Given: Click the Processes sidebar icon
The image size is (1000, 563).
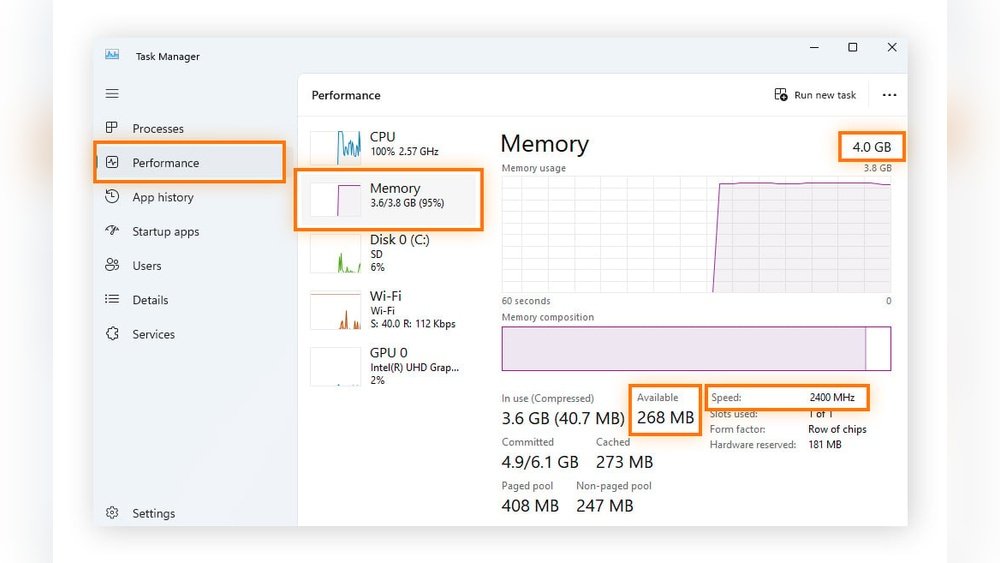Looking at the screenshot, I should click(112, 128).
